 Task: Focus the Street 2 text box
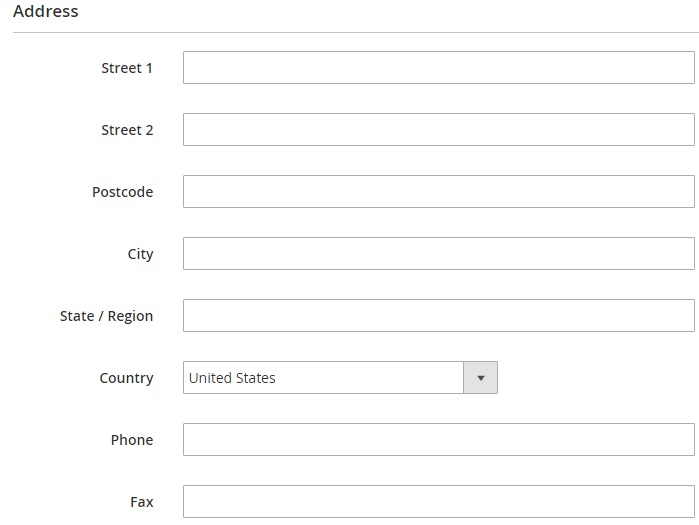click(438, 130)
